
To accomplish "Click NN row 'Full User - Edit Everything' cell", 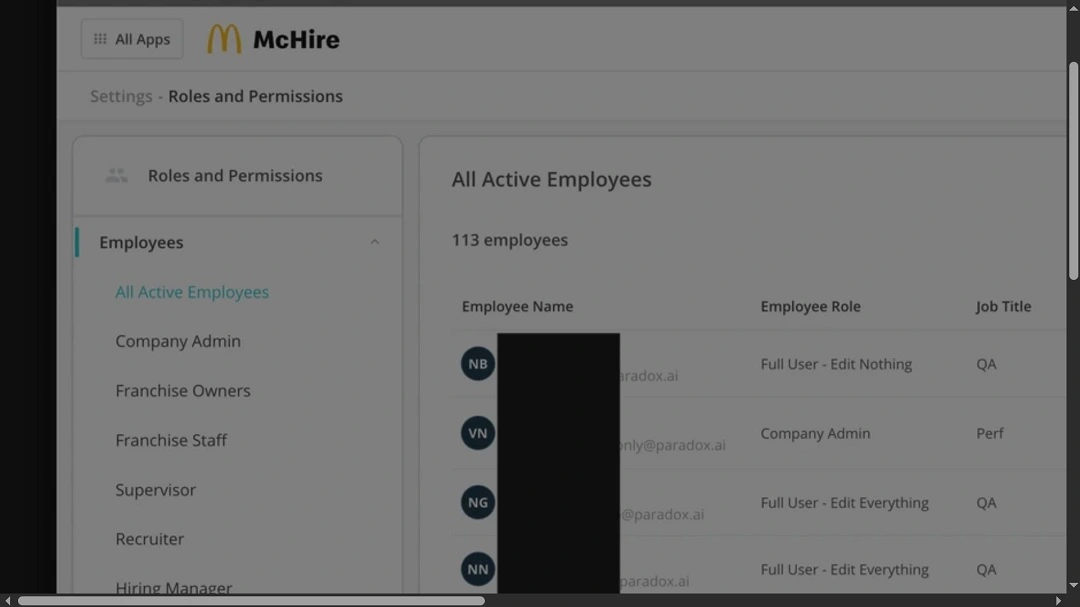I will [x=844, y=570].
